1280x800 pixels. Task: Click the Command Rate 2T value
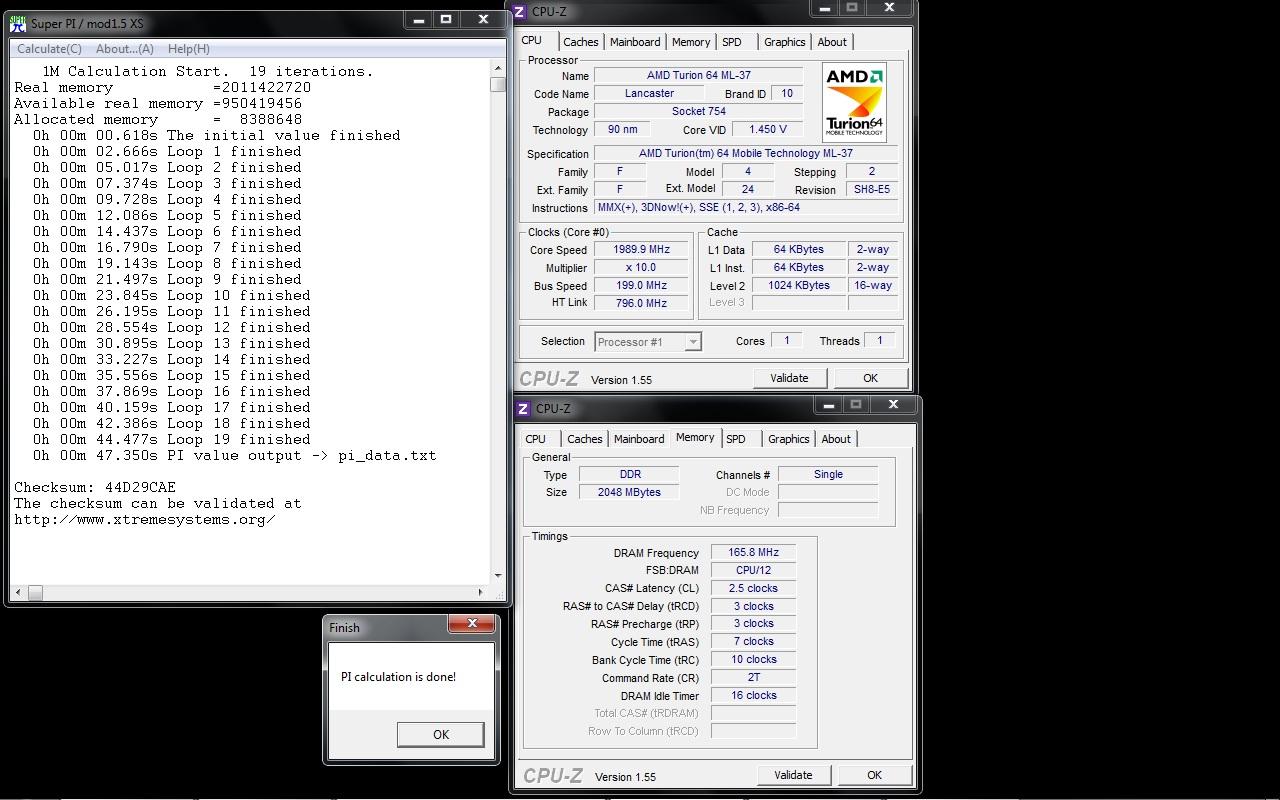pos(753,677)
